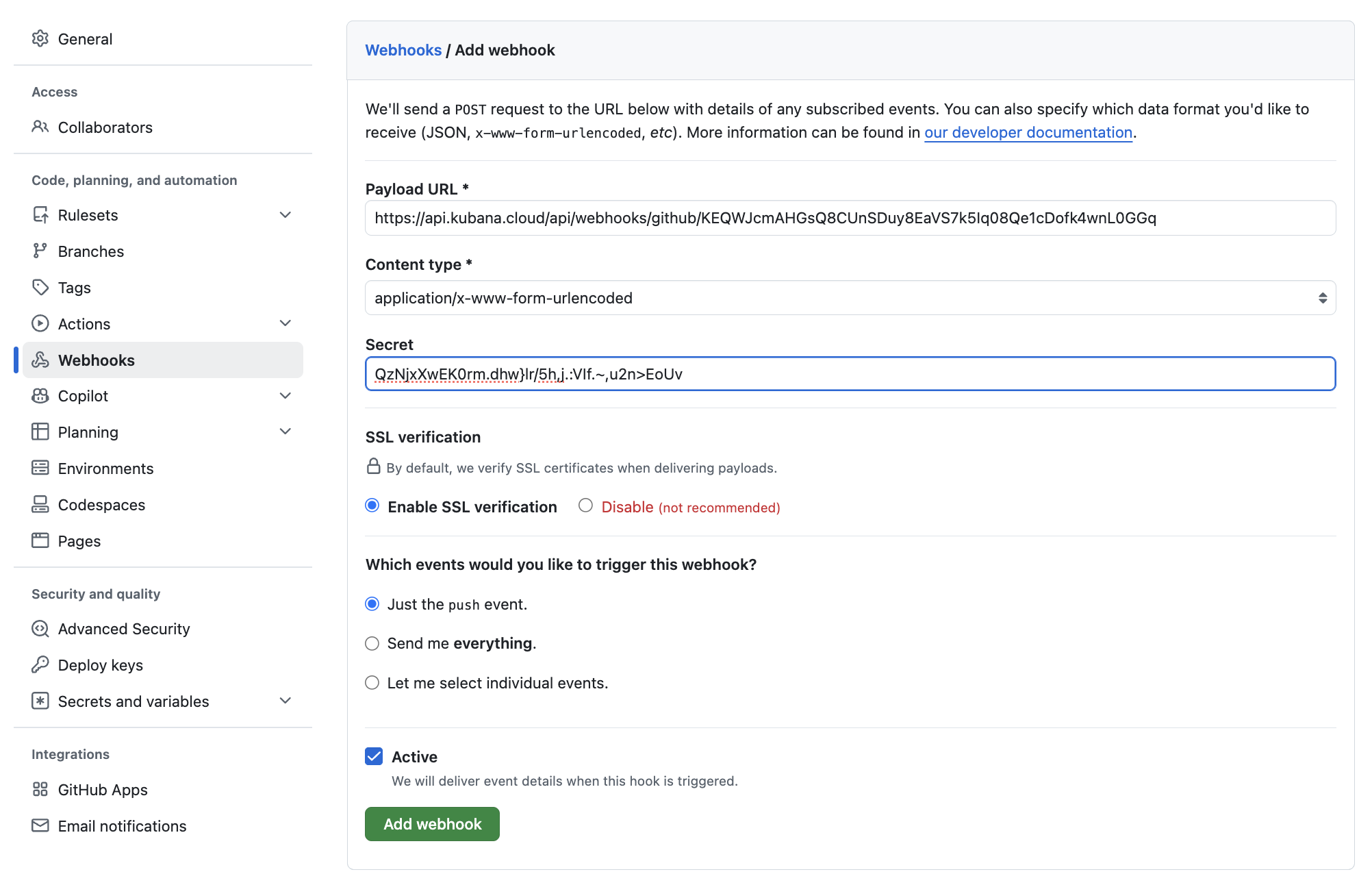Click the Webhooks breadcrumb link
Screen dimensions: 1372x885
click(x=403, y=50)
